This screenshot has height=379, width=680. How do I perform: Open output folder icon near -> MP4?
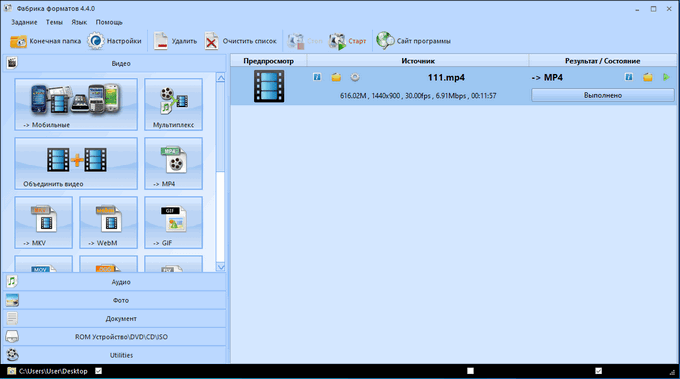pos(647,77)
